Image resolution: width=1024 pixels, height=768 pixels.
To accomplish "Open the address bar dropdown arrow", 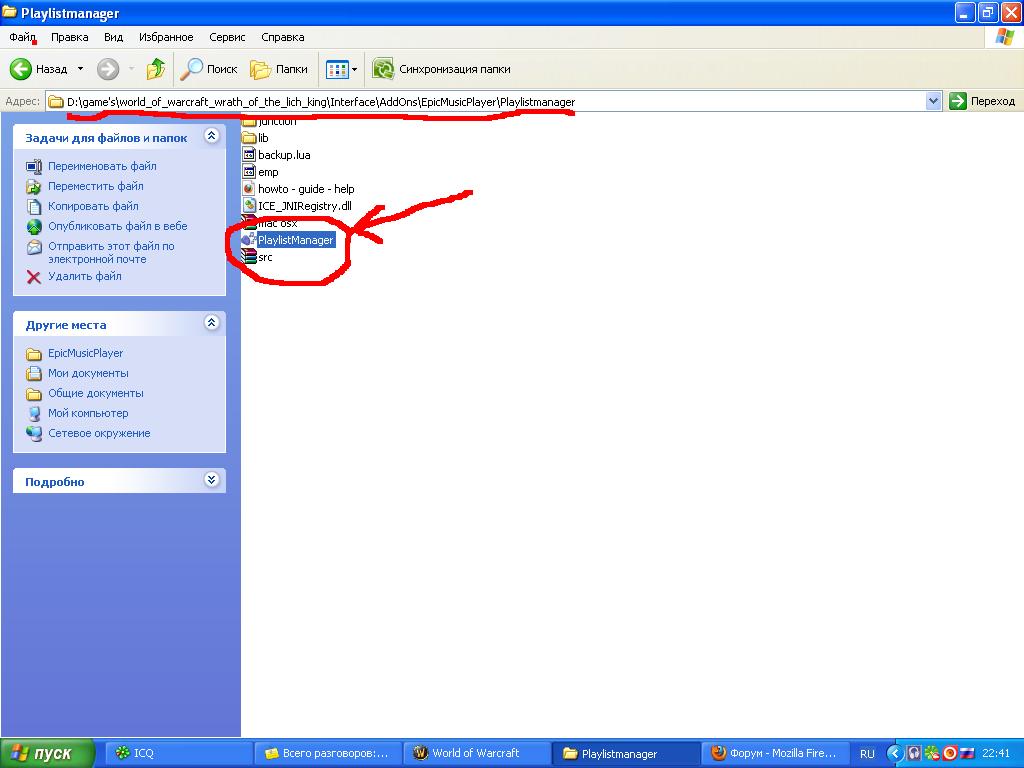I will click(934, 101).
